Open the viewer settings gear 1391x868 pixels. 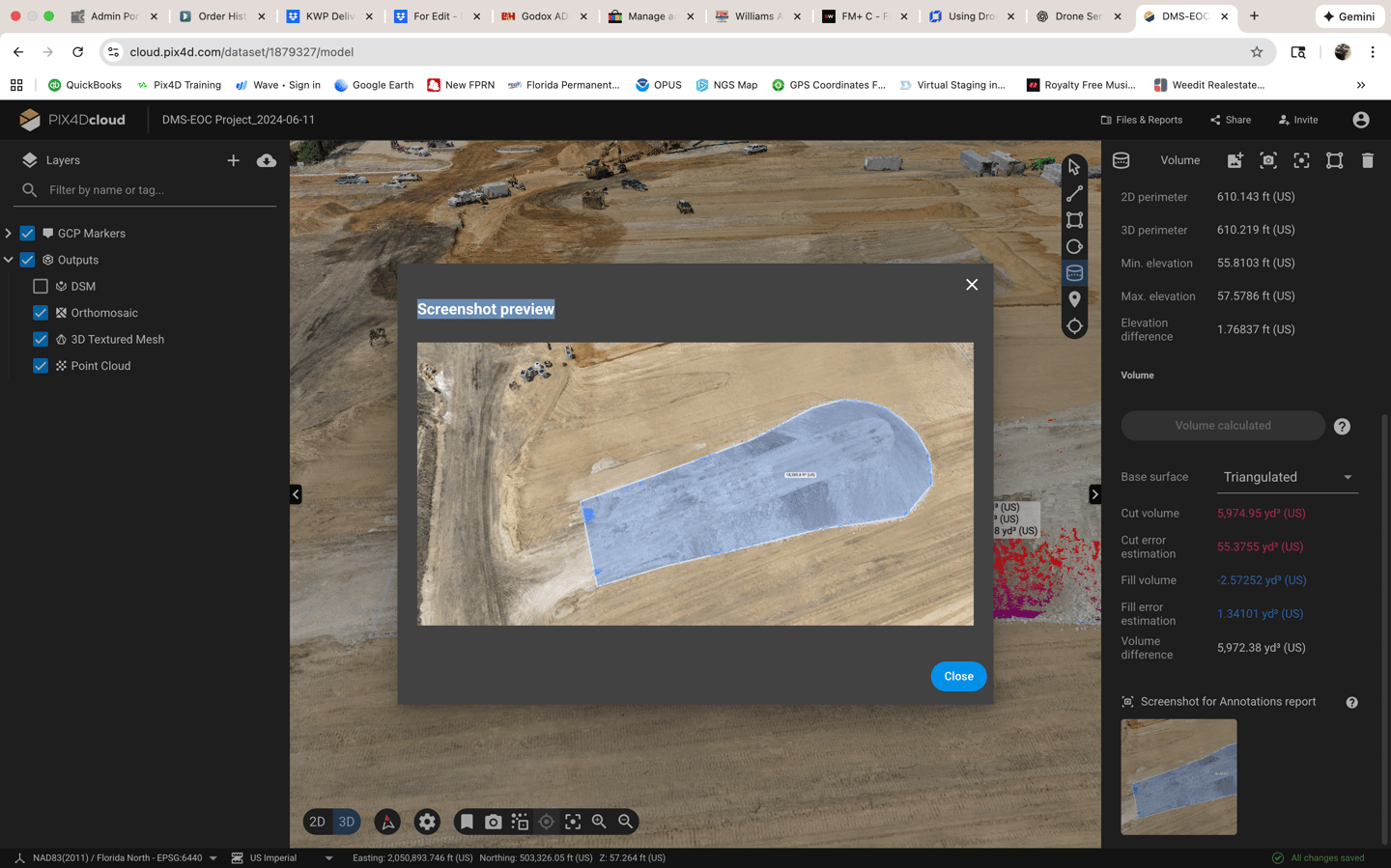pyautogui.click(x=426, y=822)
